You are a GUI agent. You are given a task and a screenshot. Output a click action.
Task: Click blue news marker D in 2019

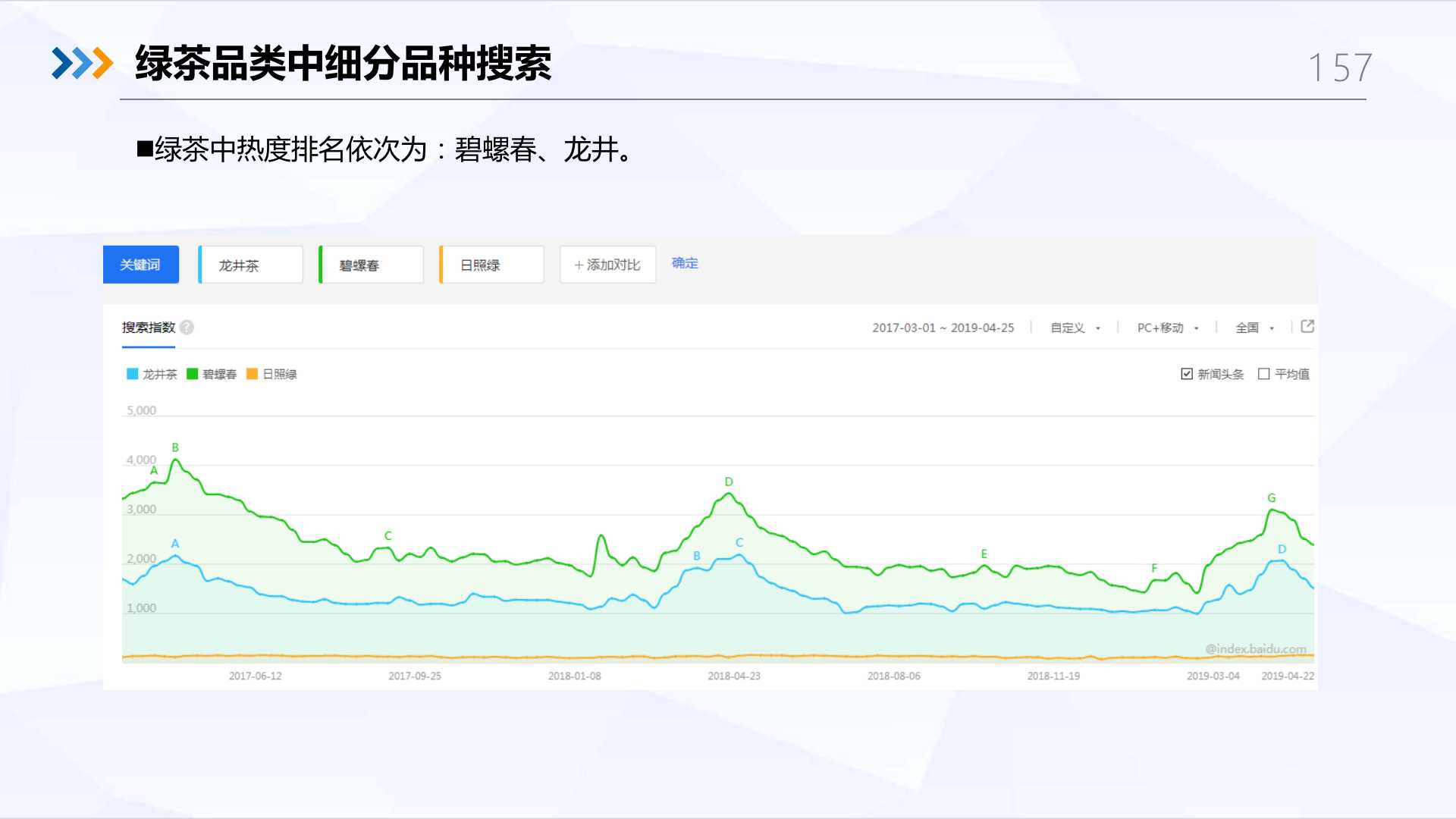click(x=1282, y=550)
